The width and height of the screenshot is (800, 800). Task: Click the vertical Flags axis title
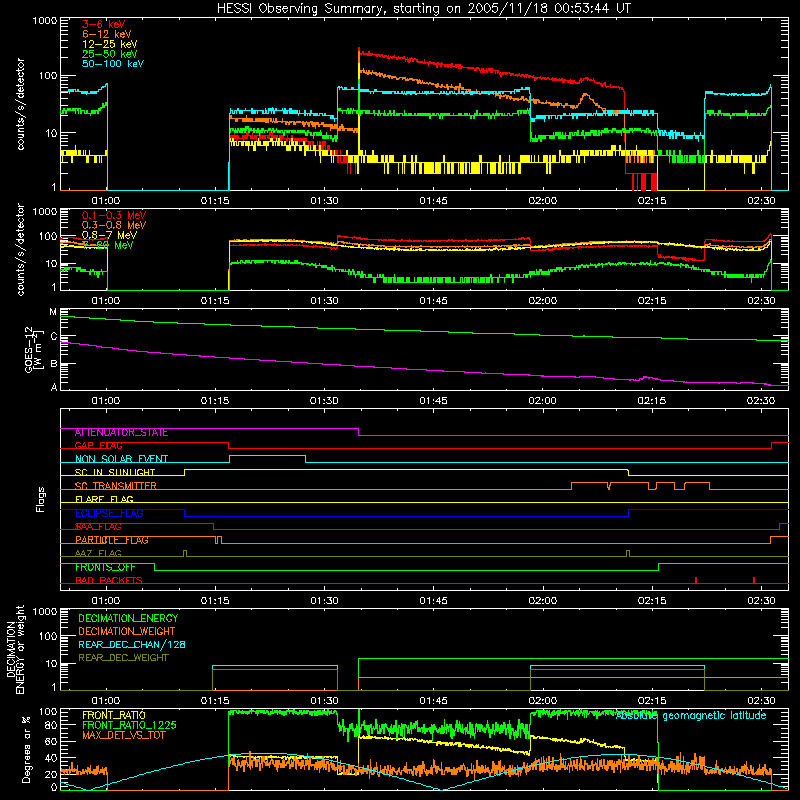41,499
